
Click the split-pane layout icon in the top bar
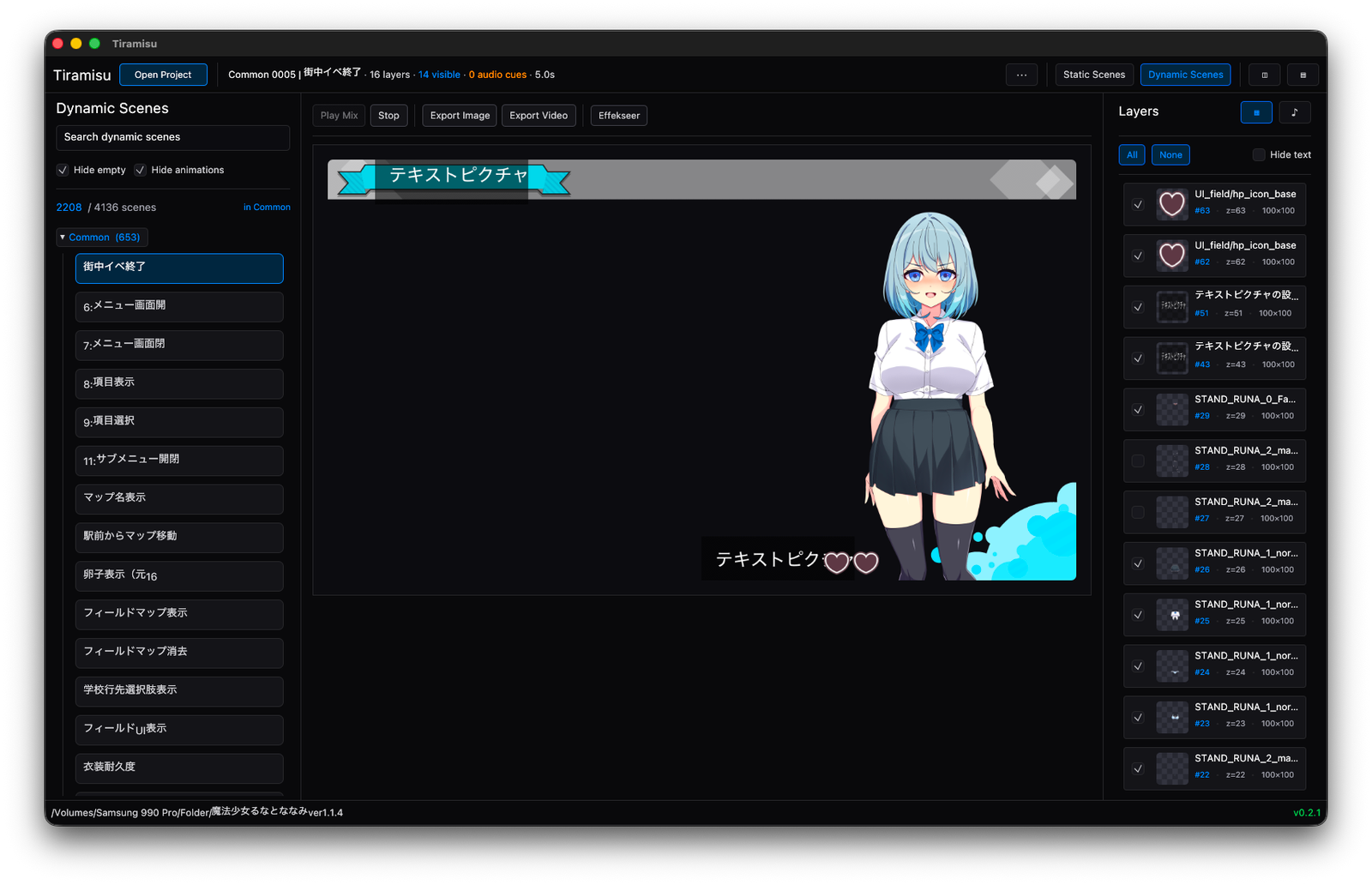pyautogui.click(x=1264, y=75)
